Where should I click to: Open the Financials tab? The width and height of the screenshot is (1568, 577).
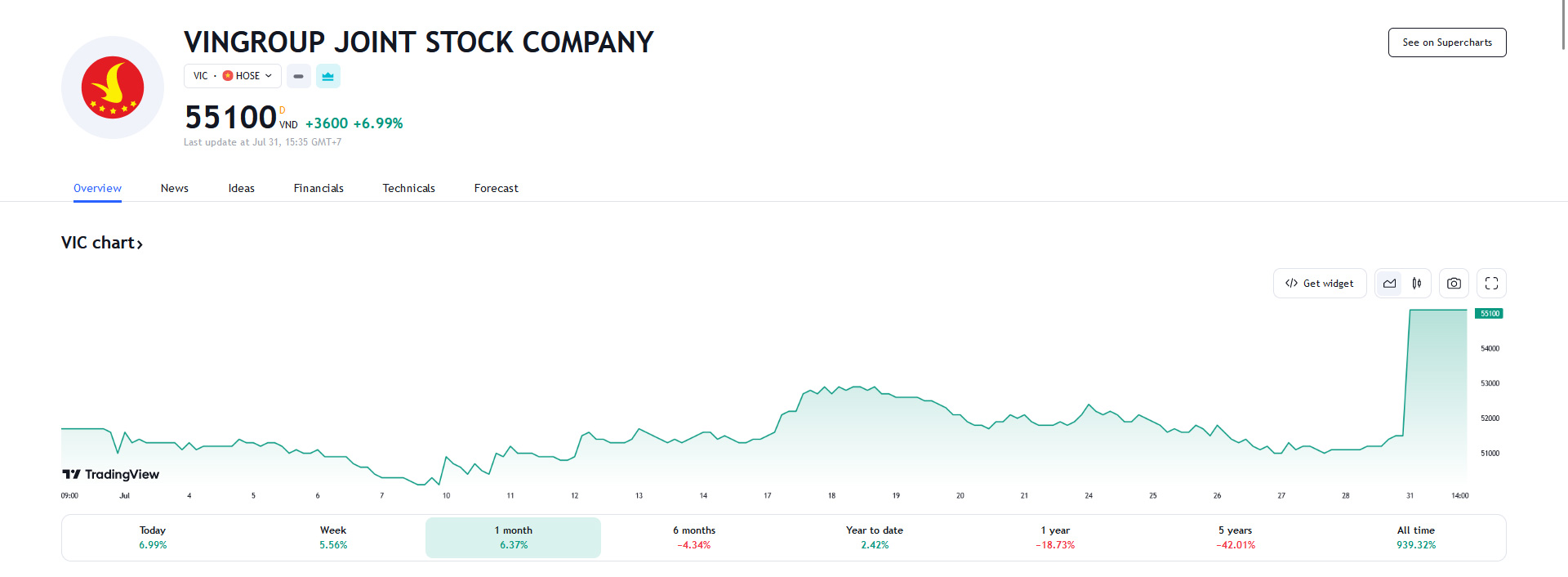318,188
